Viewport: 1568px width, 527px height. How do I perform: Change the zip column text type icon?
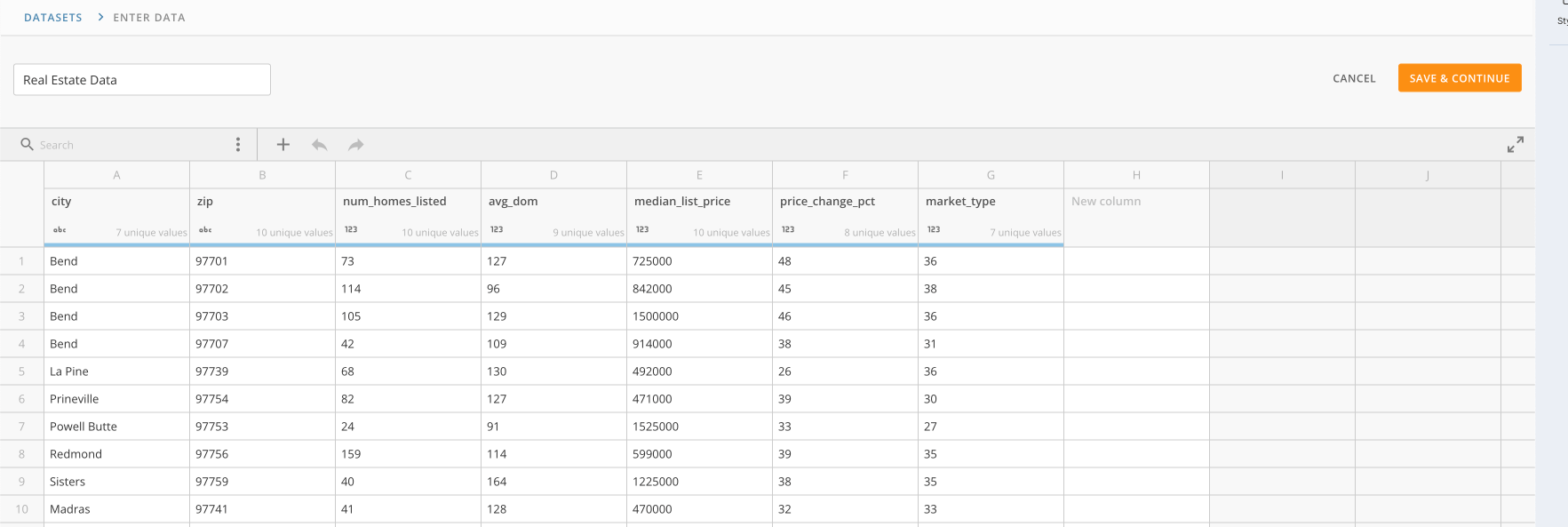pos(205,229)
